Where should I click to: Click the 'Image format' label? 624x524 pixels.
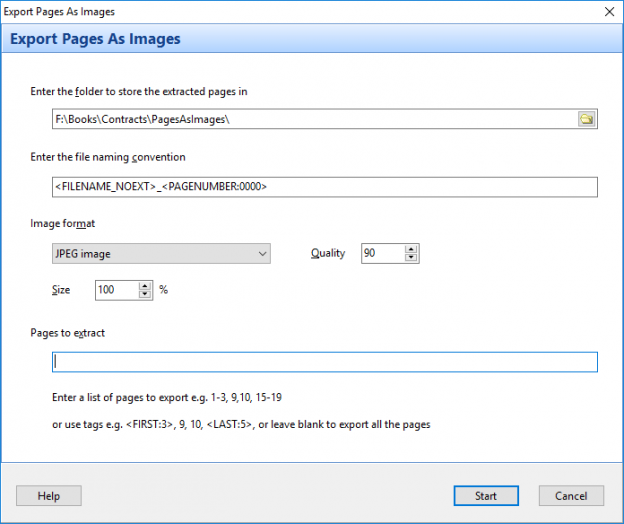[62, 224]
